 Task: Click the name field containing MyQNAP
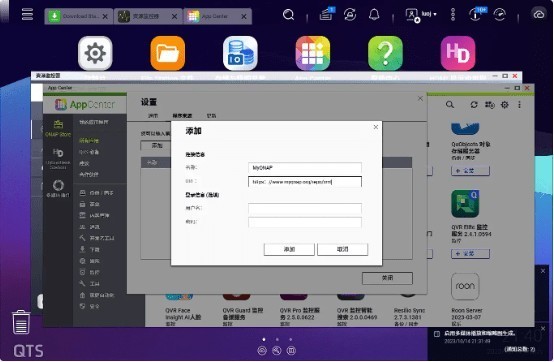click(x=305, y=168)
